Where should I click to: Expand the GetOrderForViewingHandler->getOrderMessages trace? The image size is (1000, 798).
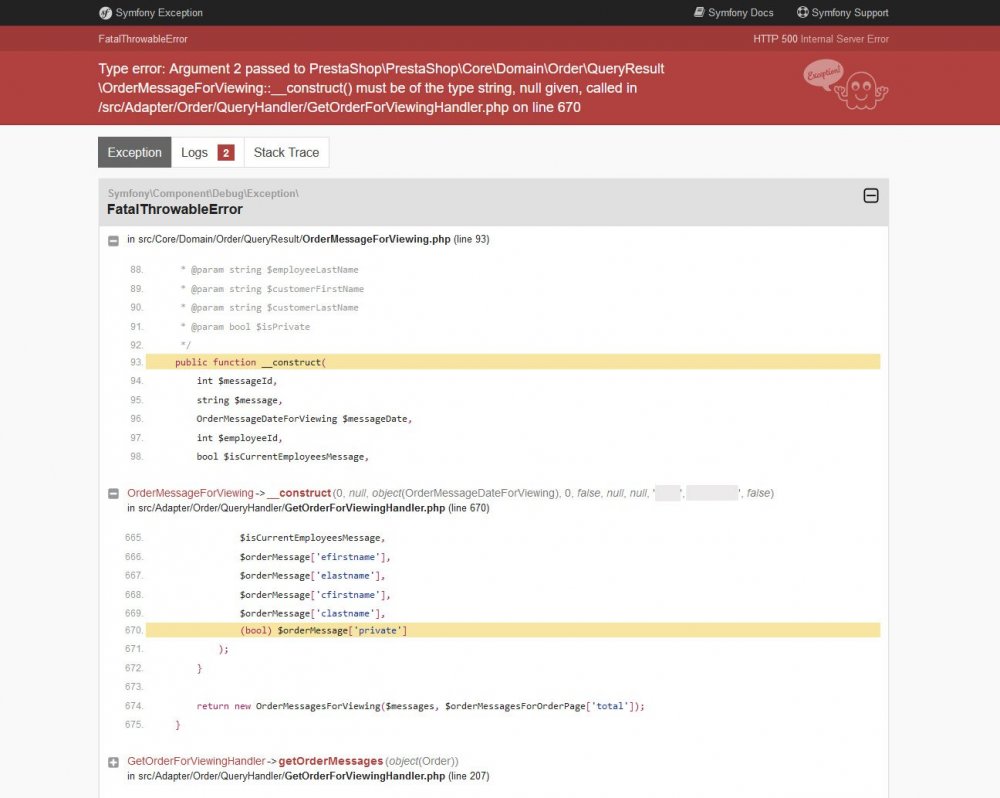[114, 762]
